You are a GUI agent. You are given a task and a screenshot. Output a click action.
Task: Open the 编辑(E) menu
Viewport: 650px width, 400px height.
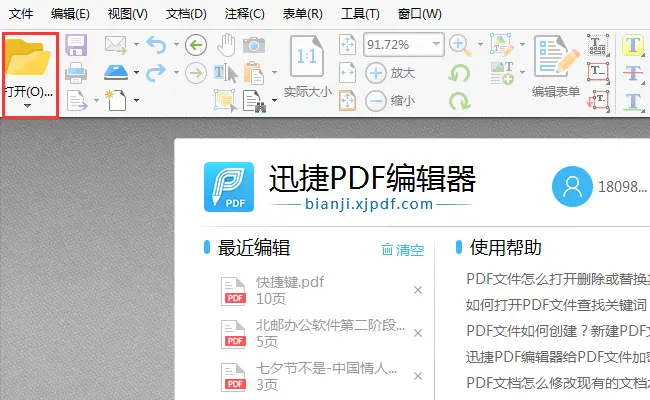[x=70, y=14]
